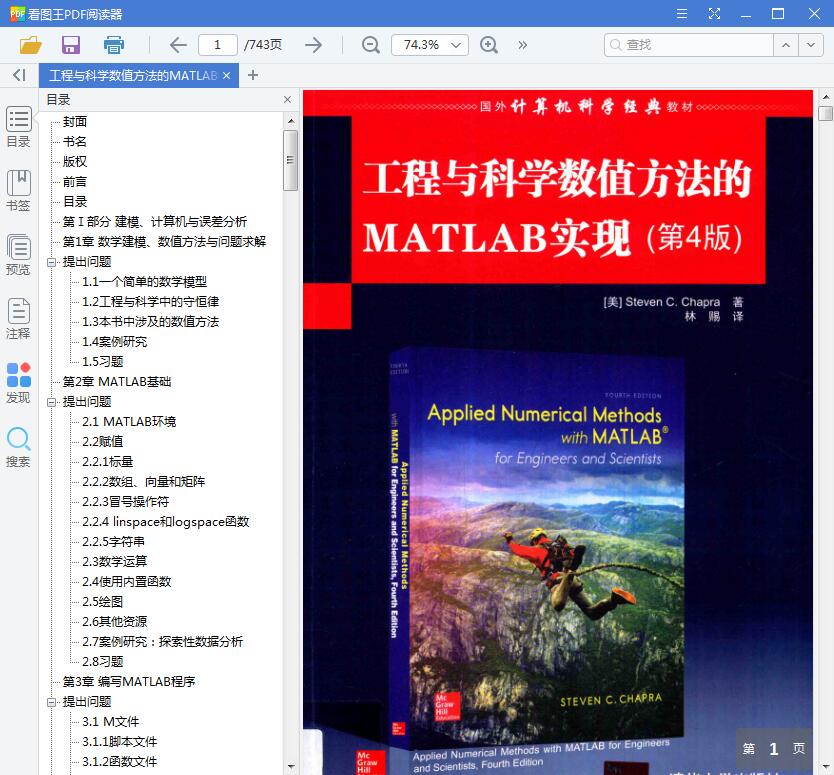Print the document with the printer icon
Screen dimensions: 834x775
113,45
